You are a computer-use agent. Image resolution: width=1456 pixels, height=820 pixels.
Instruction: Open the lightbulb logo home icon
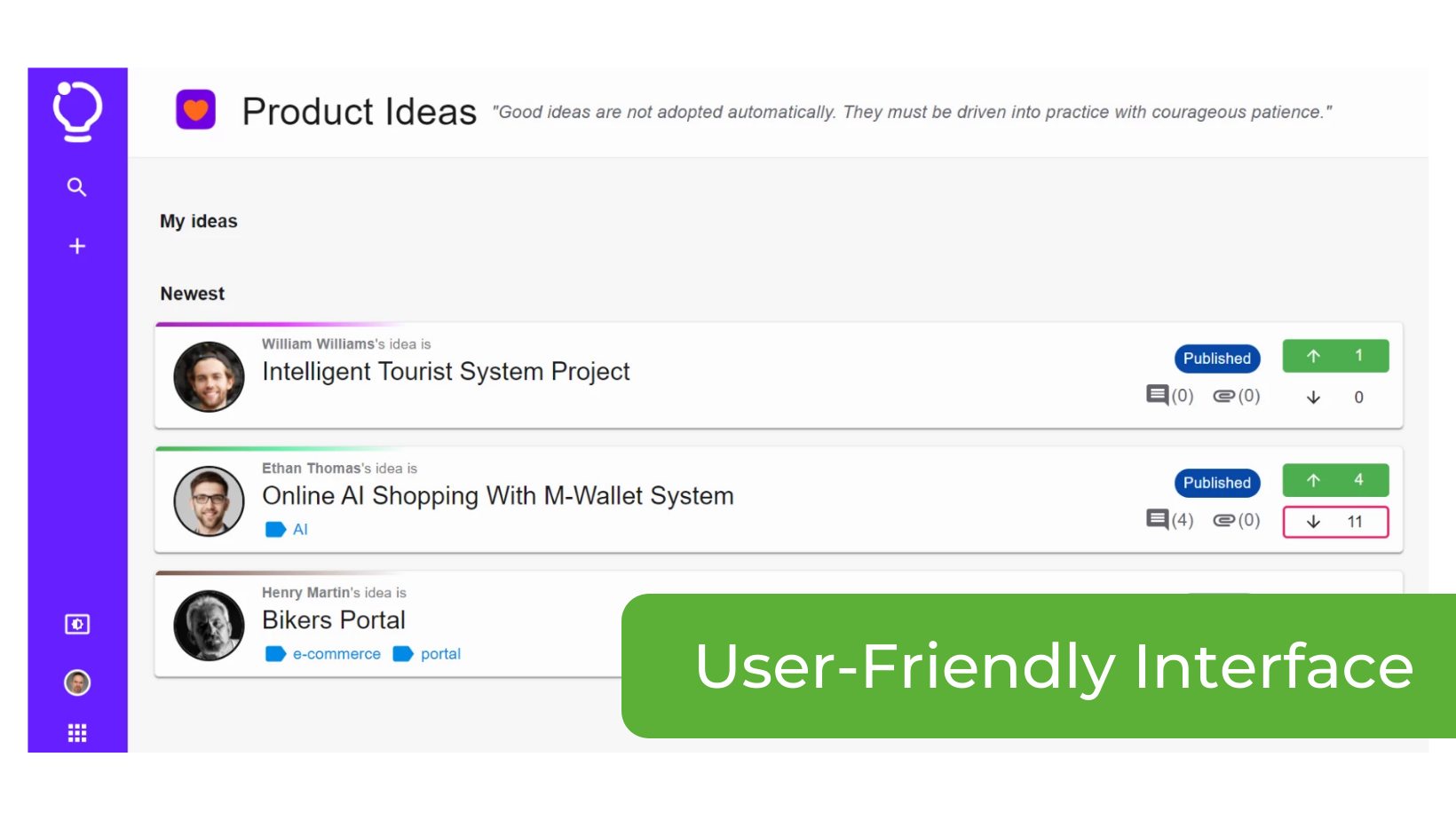(x=77, y=111)
